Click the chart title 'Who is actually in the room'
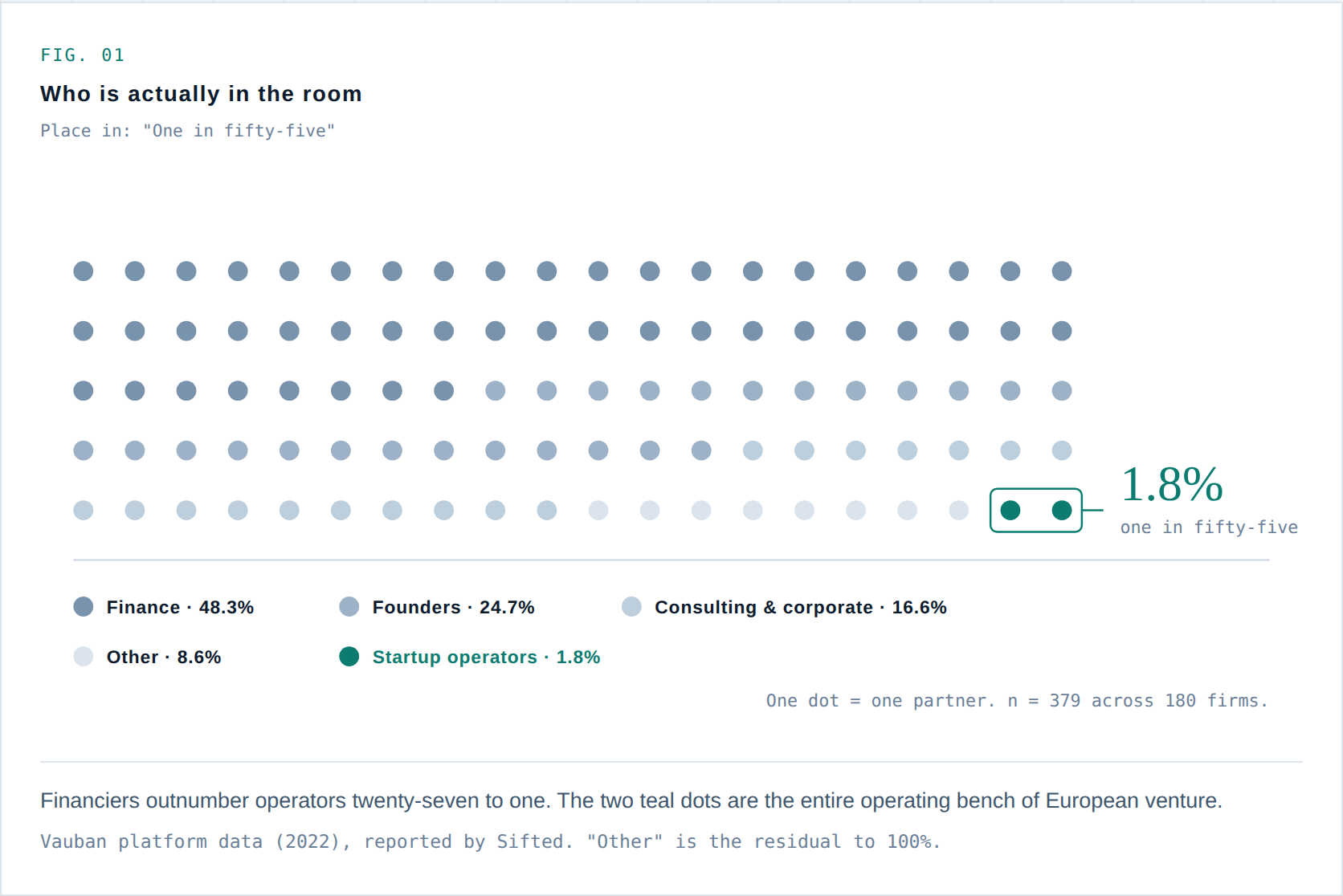 tap(202, 94)
